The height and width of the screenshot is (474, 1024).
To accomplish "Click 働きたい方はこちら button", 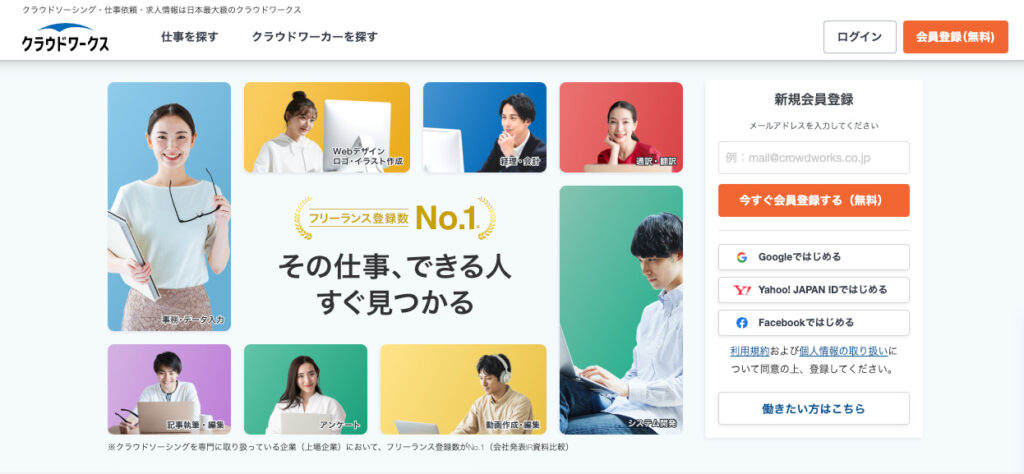I will (814, 409).
